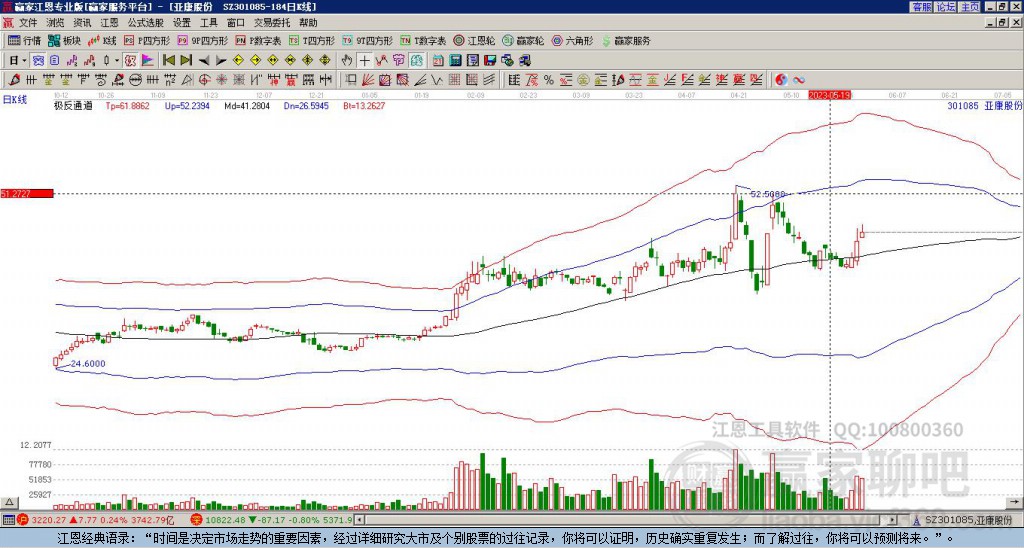
Task: Click the horizontal scrollbar left arrow
Action: (x=359, y=520)
